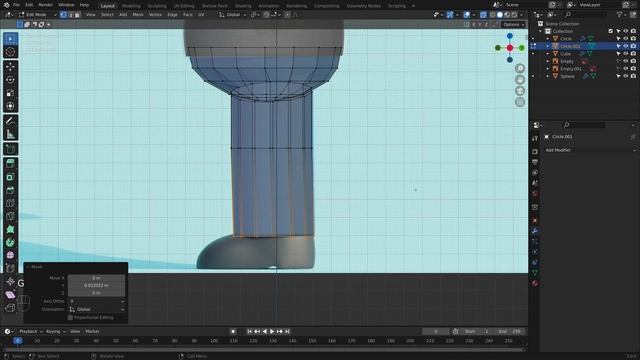Toggle Proportional Editing checkbox in Move panel

(x=70, y=318)
